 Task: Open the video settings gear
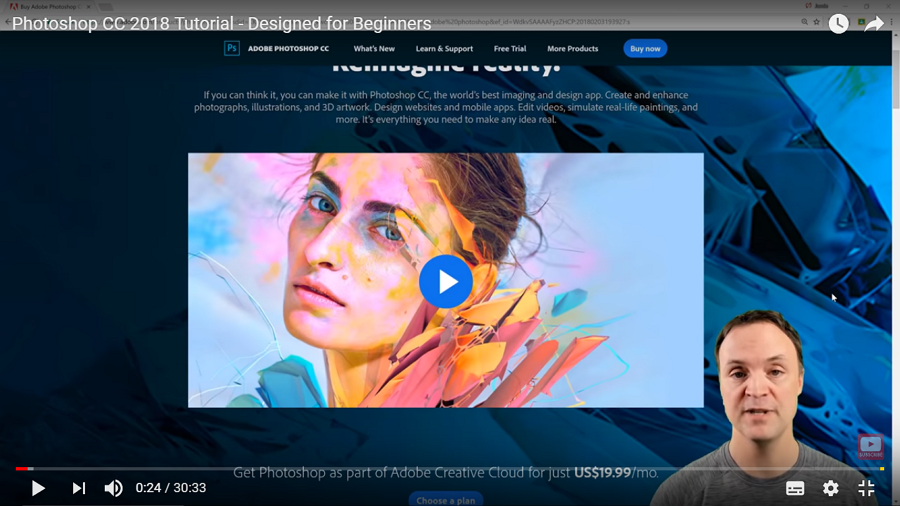[x=831, y=488]
